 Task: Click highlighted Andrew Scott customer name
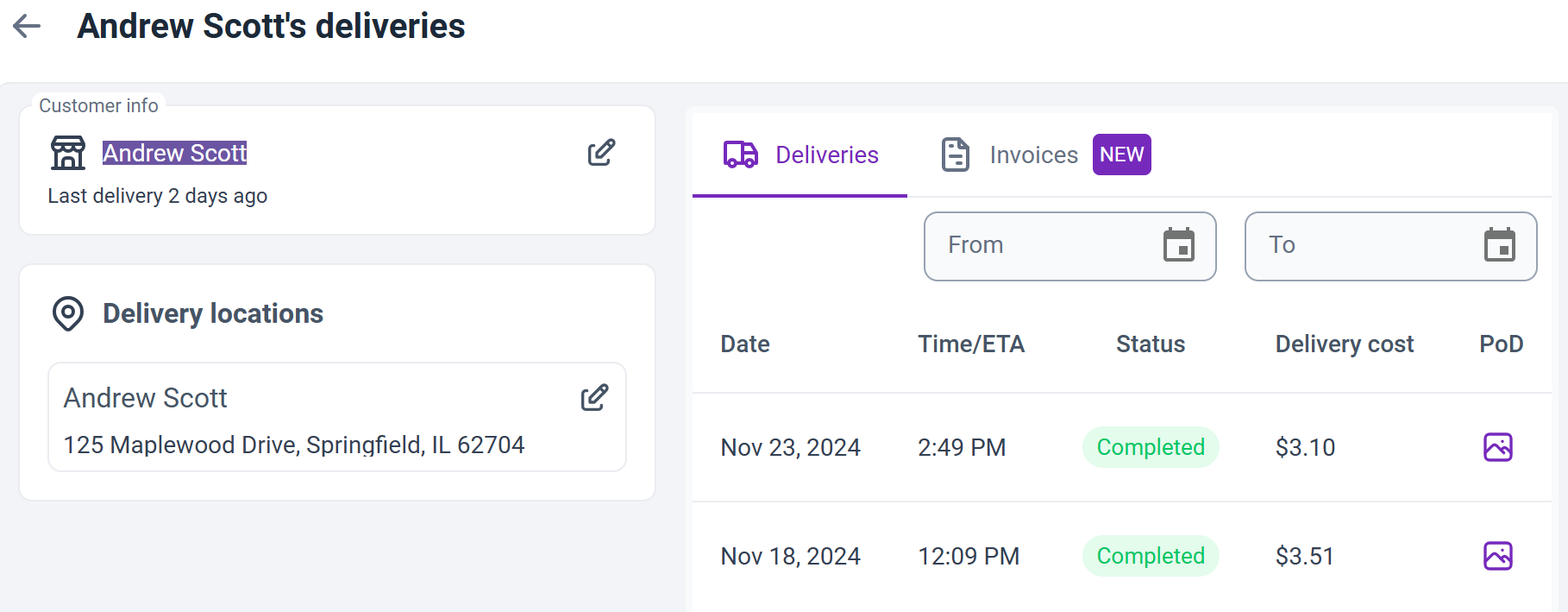click(x=174, y=153)
